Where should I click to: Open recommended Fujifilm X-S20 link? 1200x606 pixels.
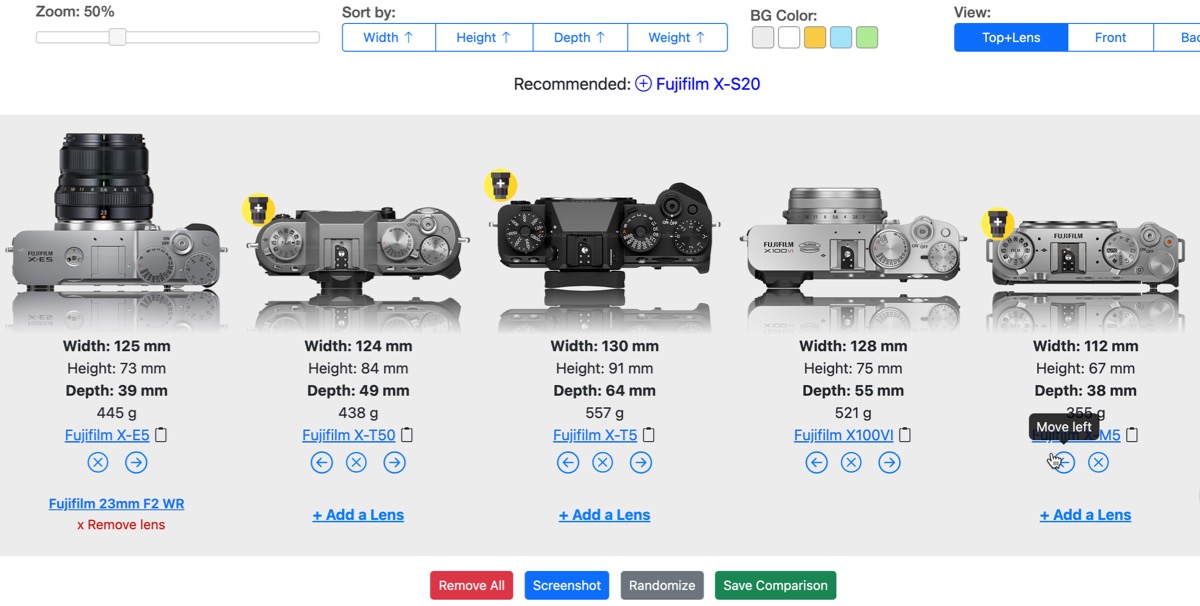coord(708,84)
